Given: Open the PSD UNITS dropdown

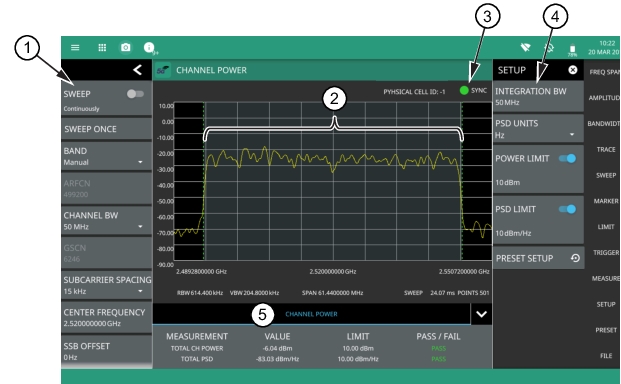Looking at the screenshot, I should point(538,129).
